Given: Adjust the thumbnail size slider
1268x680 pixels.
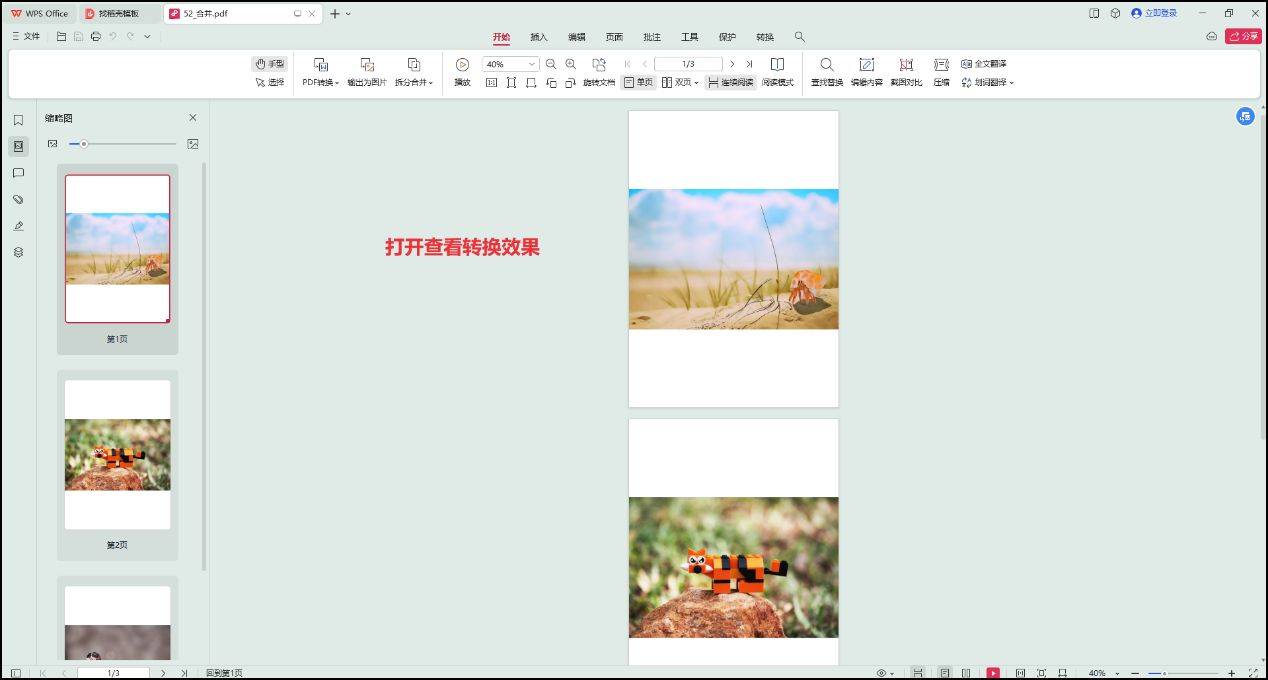Looking at the screenshot, I should click(x=84, y=143).
